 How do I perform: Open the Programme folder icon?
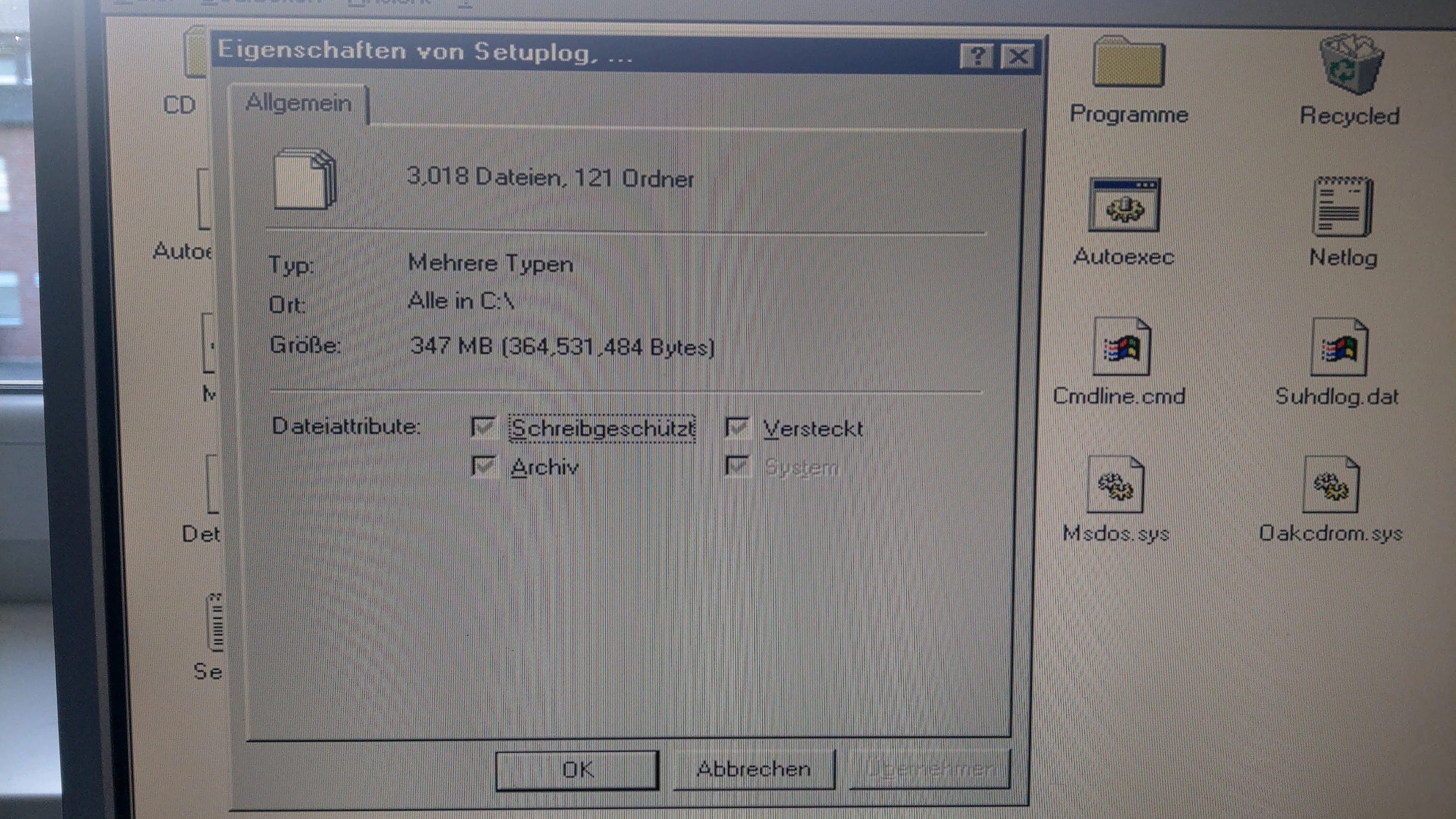point(1129,62)
